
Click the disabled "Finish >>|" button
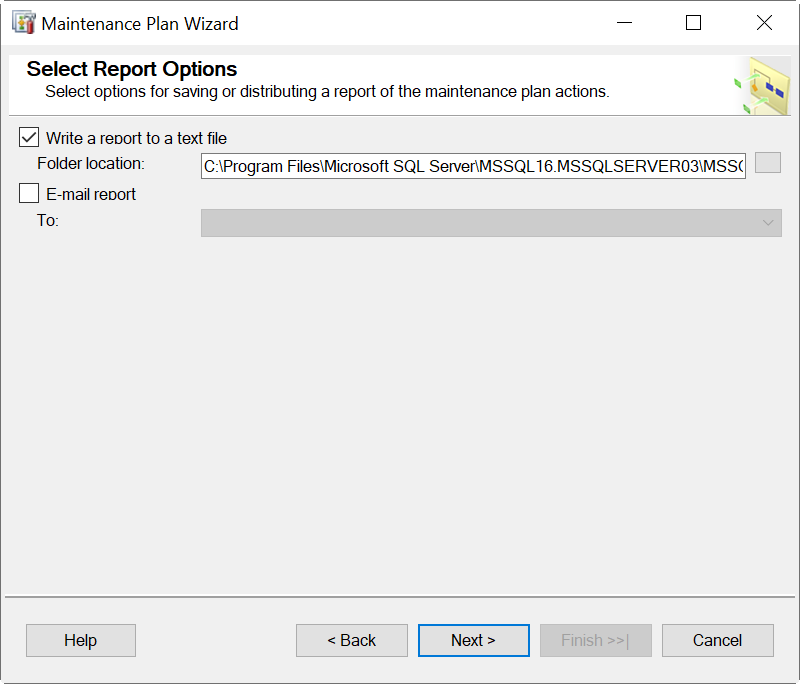click(x=595, y=640)
